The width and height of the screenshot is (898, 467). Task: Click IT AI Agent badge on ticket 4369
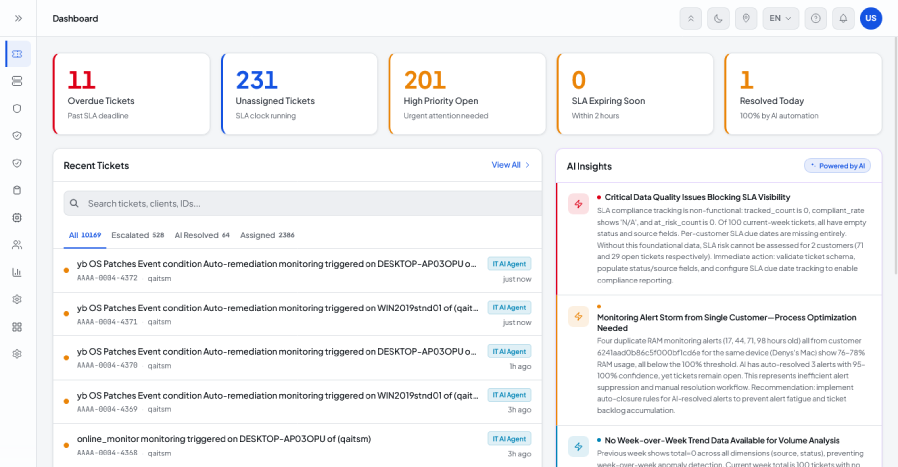509,395
